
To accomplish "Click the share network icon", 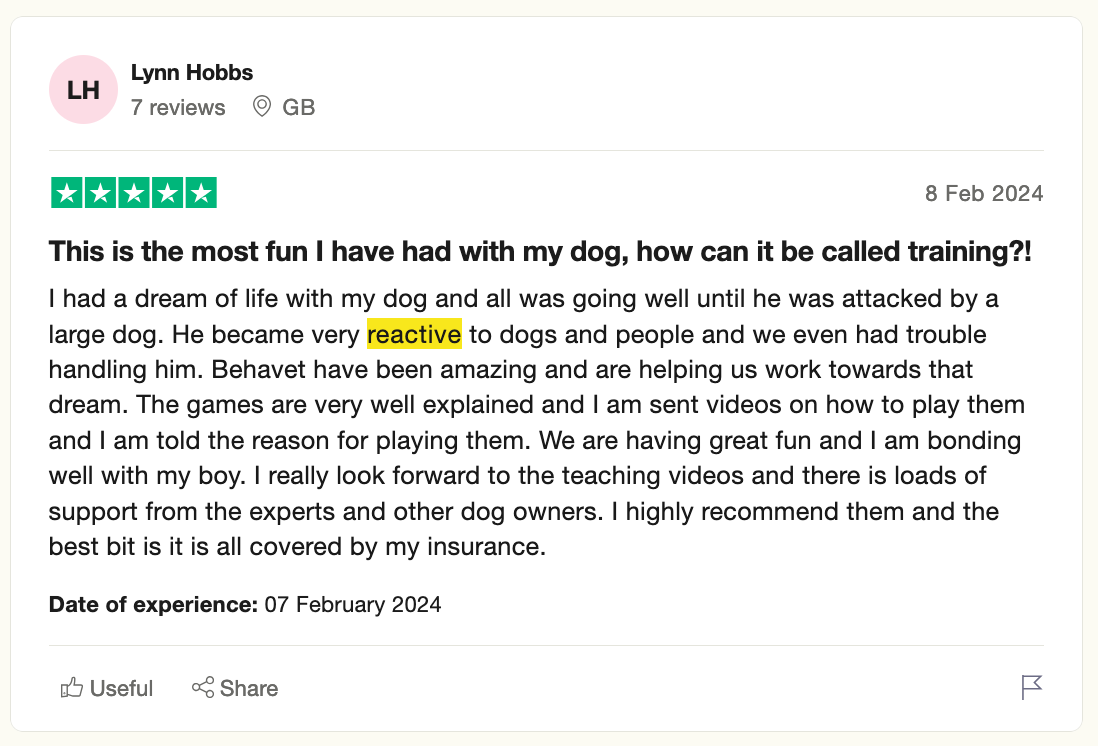I will 203,687.
